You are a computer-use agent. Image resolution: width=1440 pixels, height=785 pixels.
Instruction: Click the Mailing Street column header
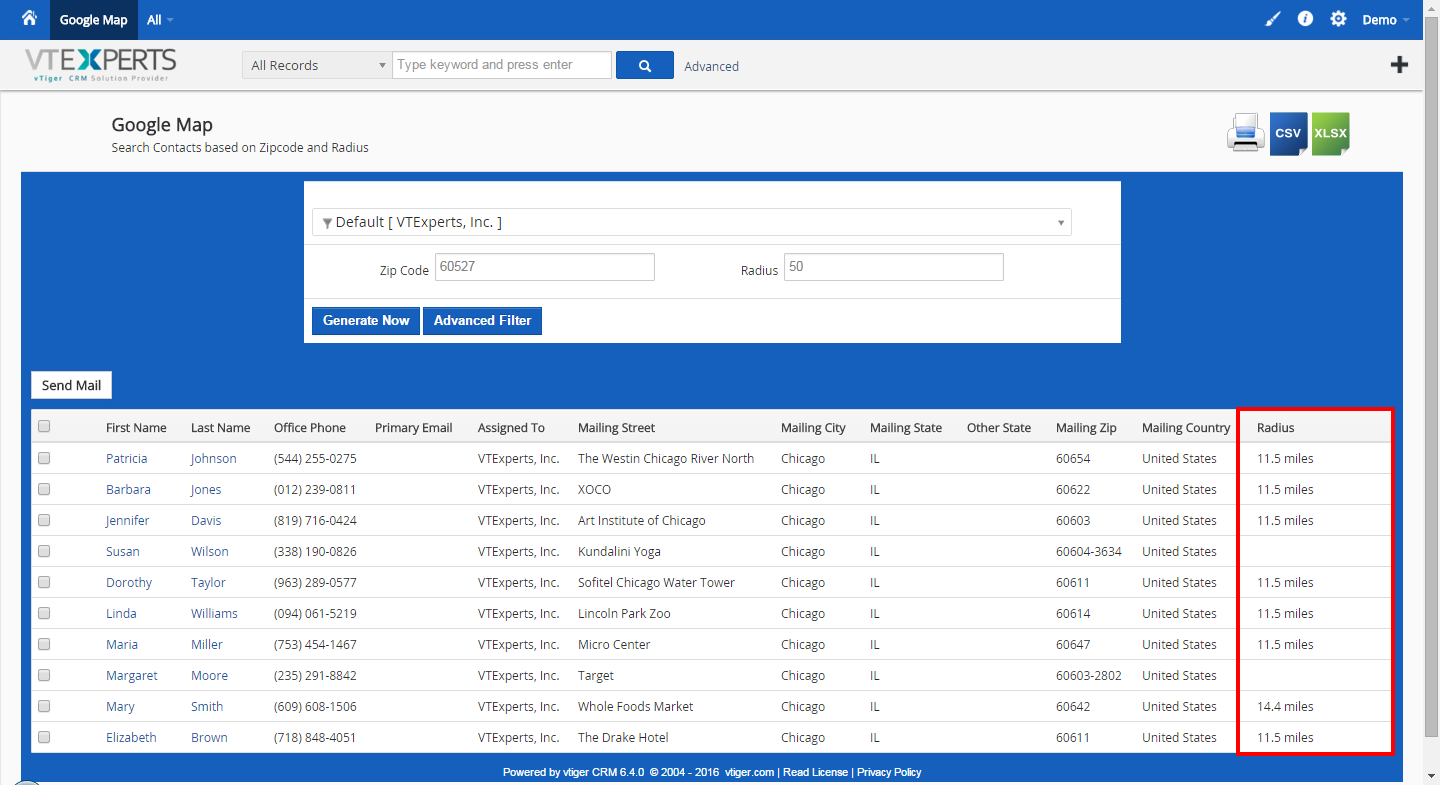click(616, 427)
